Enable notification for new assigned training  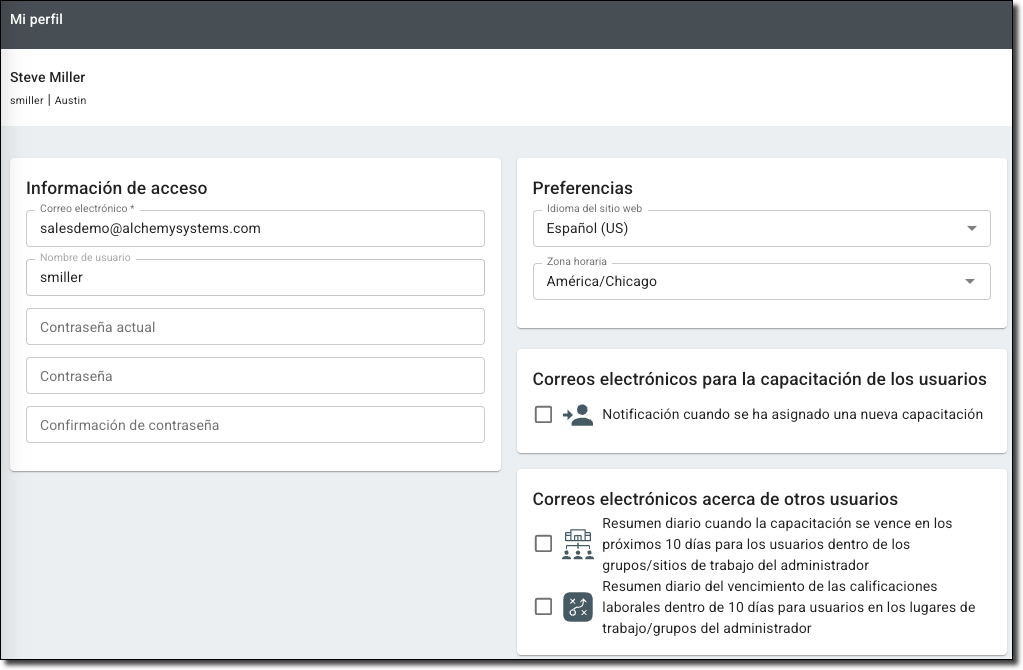[x=543, y=415]
